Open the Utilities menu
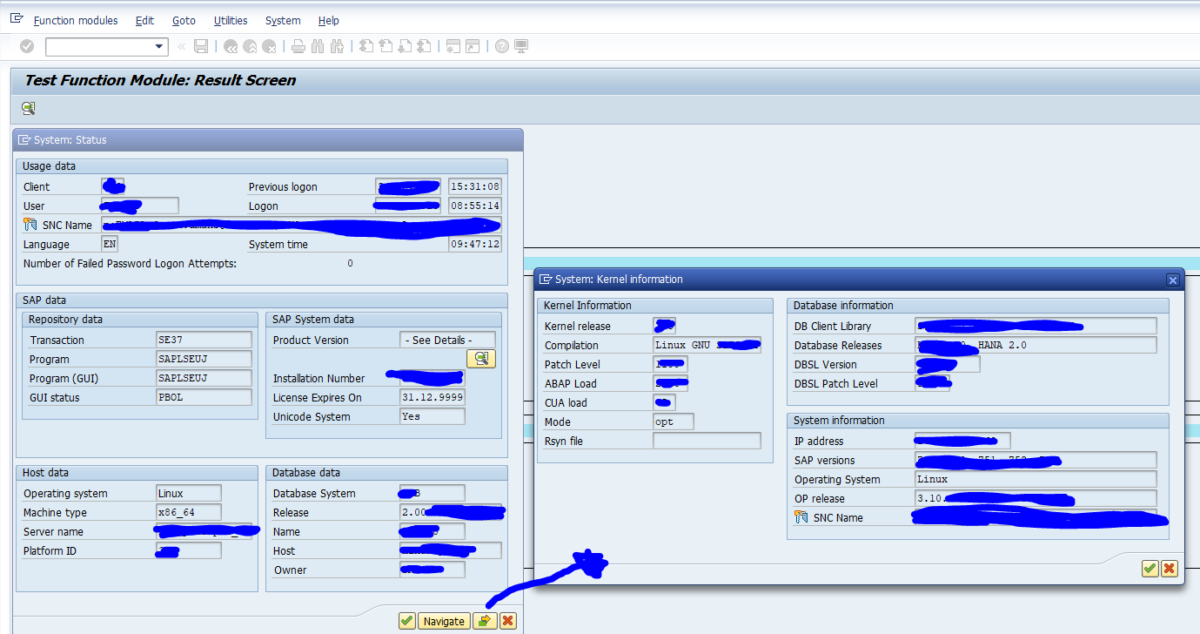This screenshot has height=634, width=1200. click(230, 20)
